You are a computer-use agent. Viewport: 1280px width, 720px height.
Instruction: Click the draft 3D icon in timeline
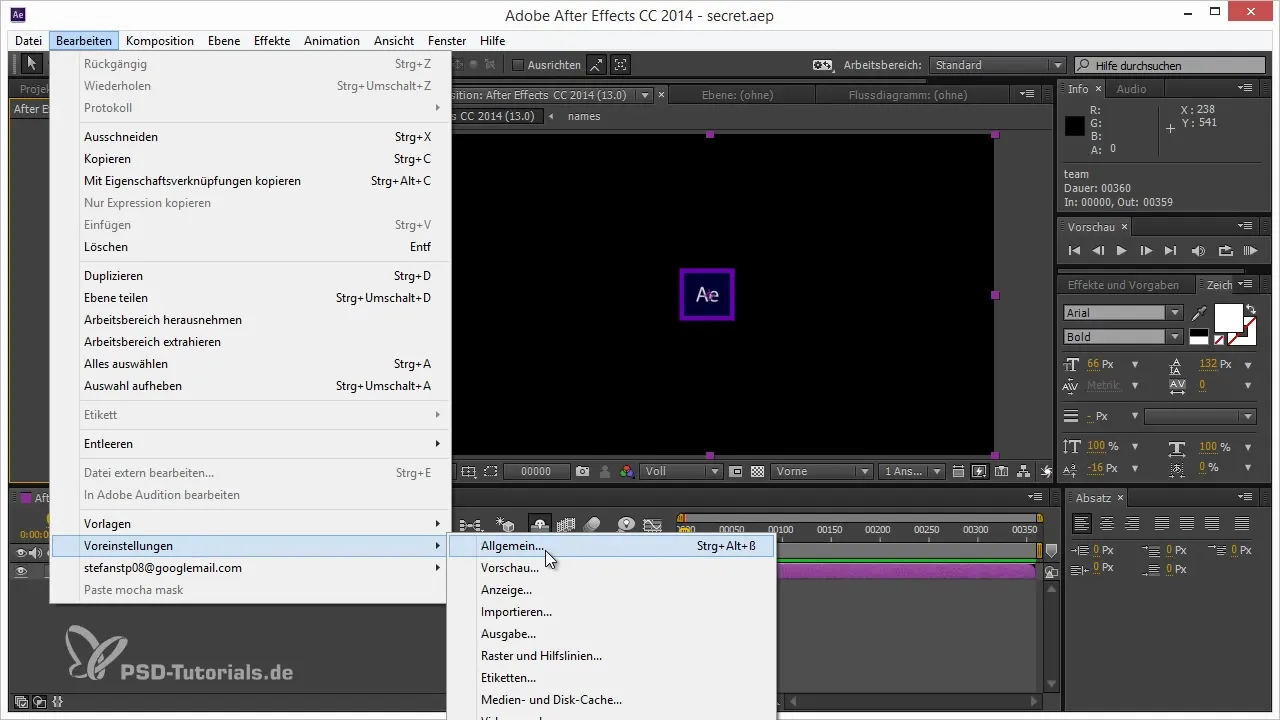click(x=506, y=524)
